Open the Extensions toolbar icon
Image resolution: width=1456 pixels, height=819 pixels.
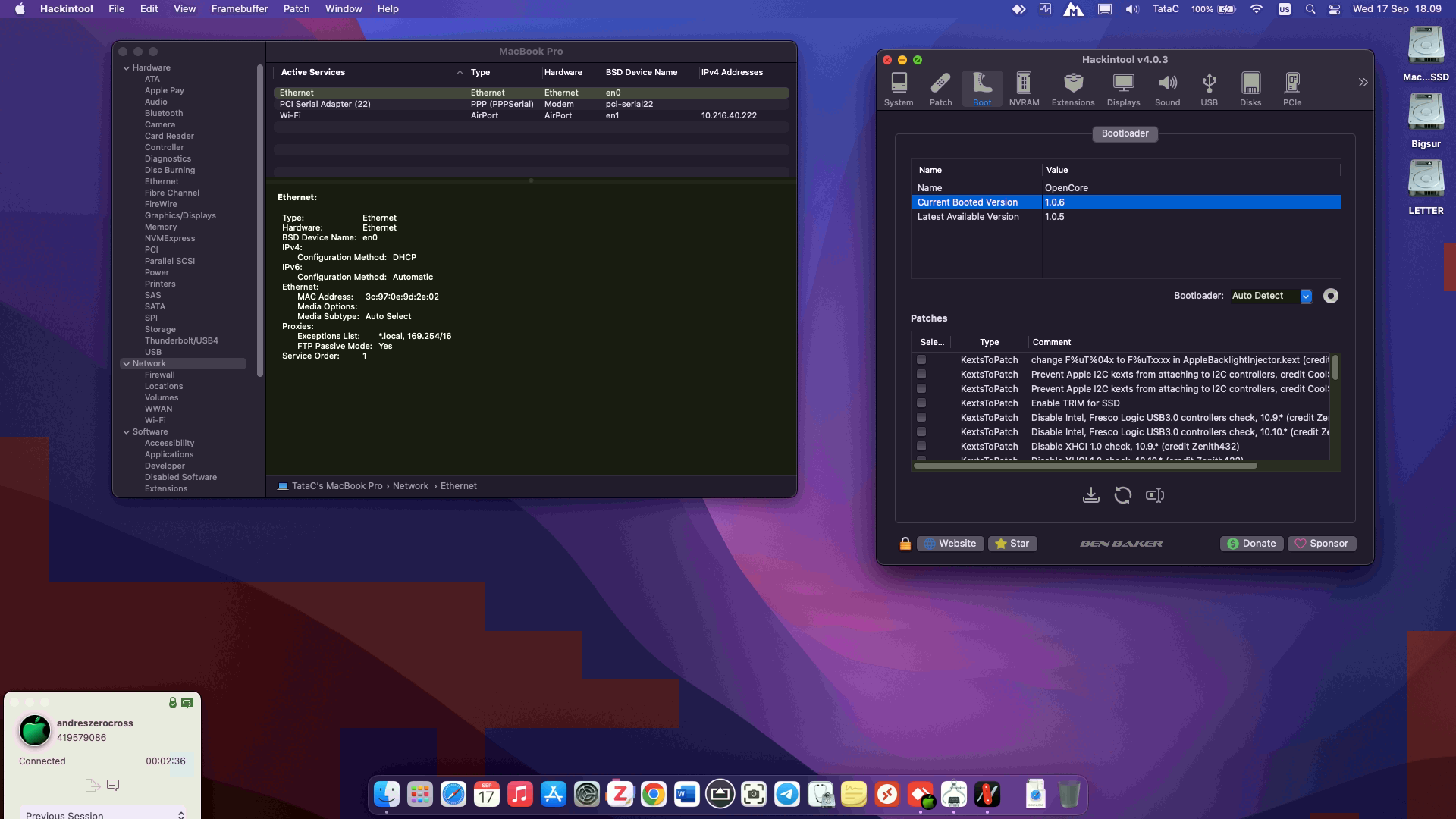(1072, 89)
